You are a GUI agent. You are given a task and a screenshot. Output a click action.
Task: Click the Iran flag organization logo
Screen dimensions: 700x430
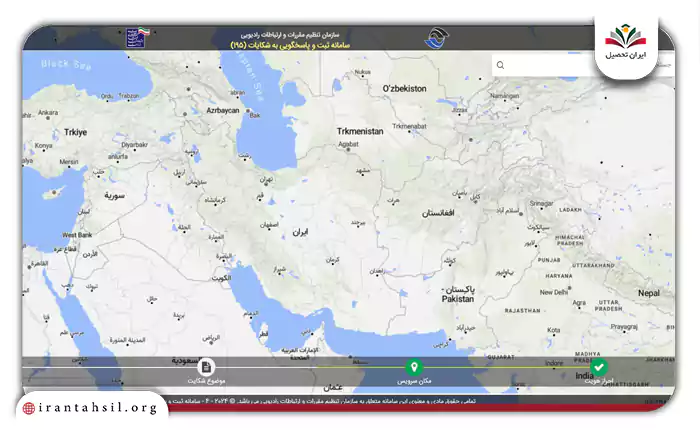point(138,38)
